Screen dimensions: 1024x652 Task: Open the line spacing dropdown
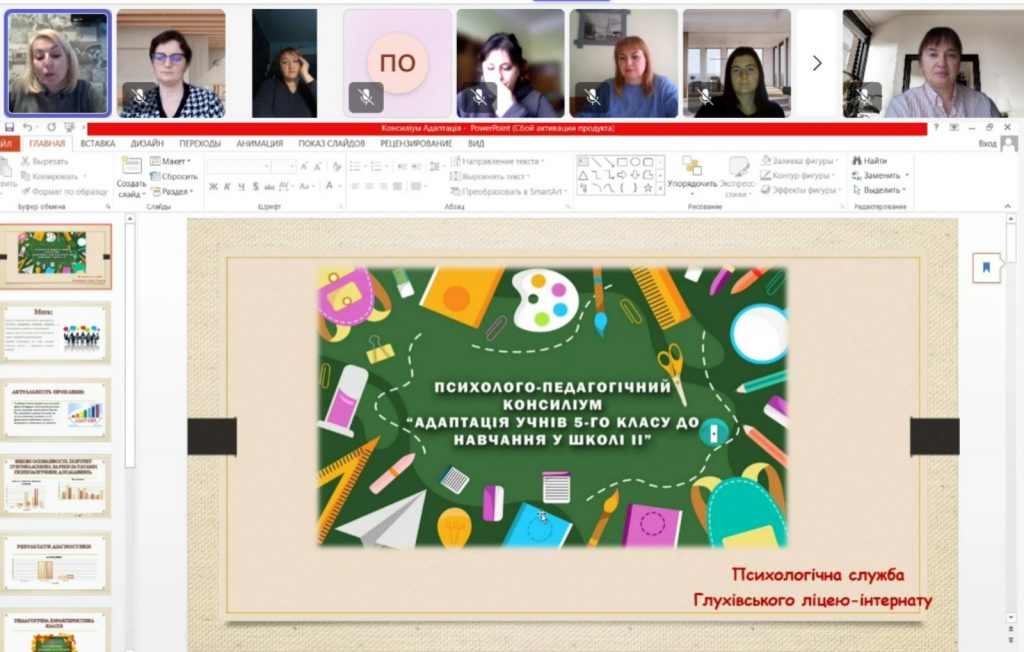(435, 167)
